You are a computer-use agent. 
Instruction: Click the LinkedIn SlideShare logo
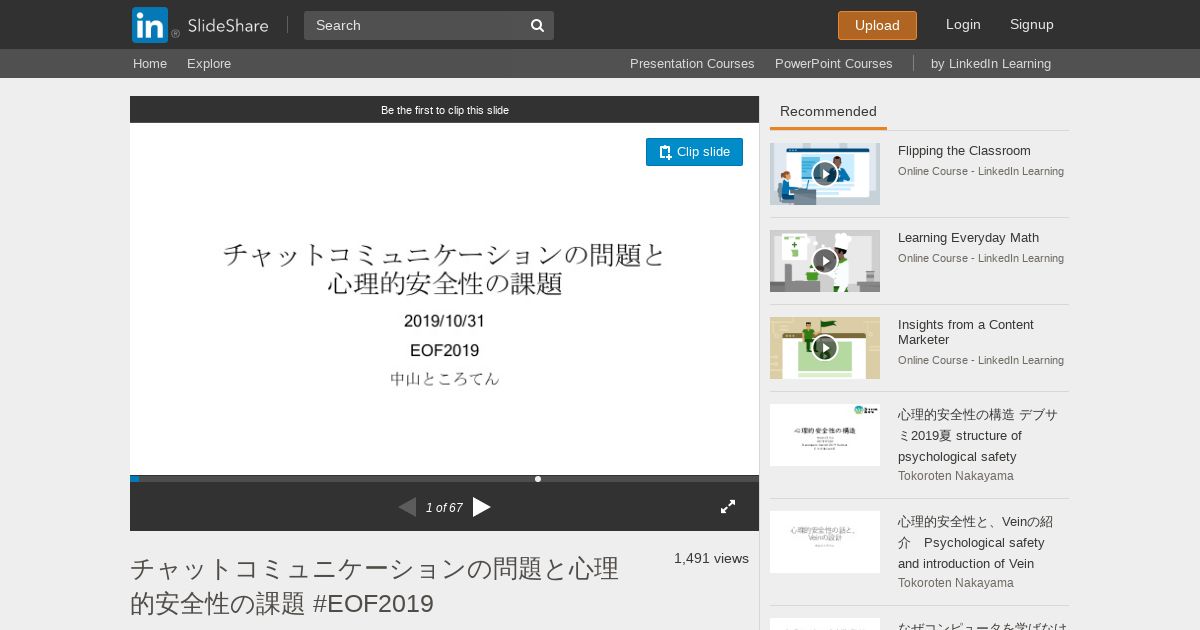tap(200, 25)
